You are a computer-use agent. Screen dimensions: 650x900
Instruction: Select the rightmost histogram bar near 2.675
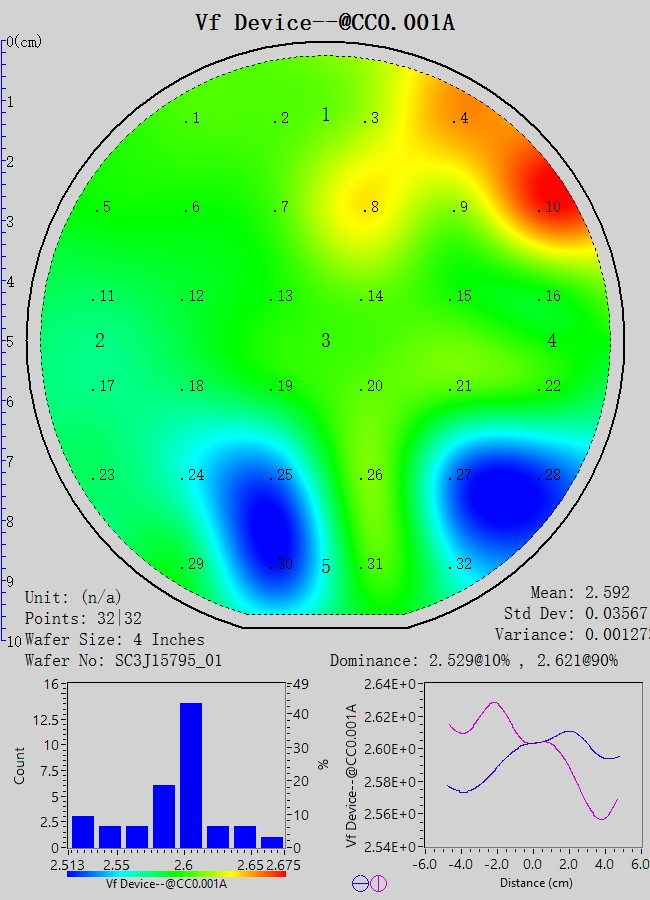272,842
